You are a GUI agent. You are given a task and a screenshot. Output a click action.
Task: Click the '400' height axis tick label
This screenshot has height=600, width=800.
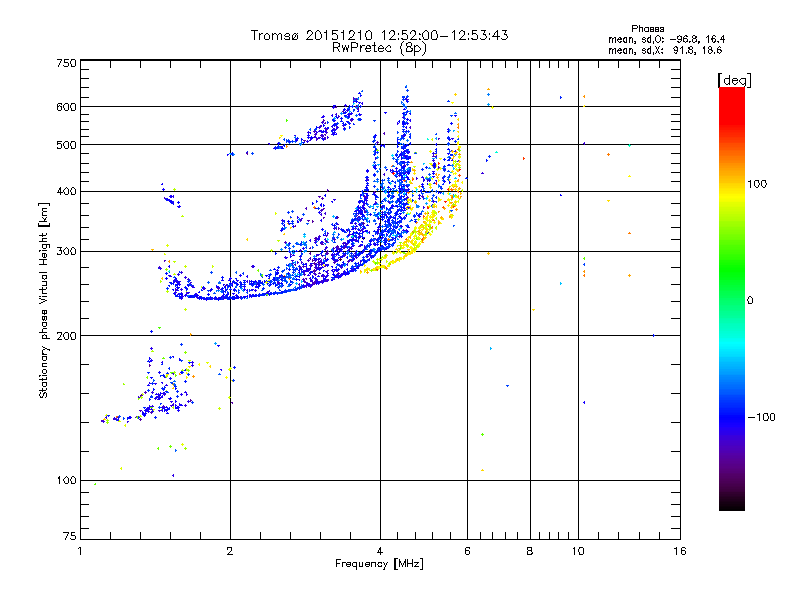click(67, 192)
